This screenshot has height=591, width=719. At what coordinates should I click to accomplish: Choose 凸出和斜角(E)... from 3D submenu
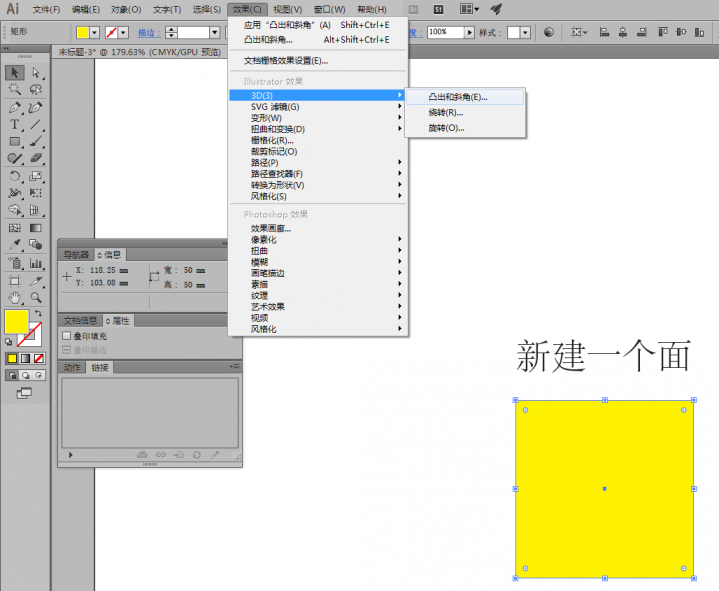click(x=458, y=97)
